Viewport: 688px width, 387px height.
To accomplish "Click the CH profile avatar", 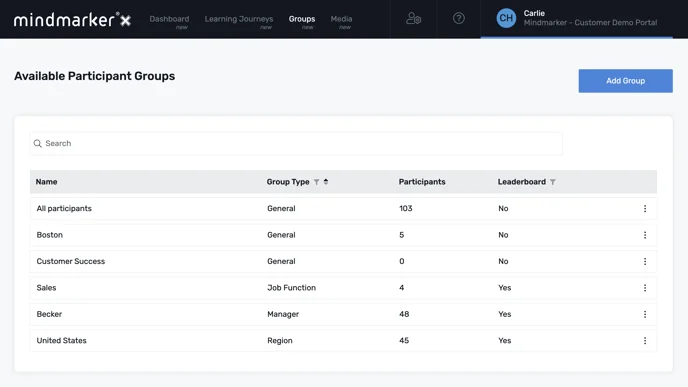I will pos(506,18).
